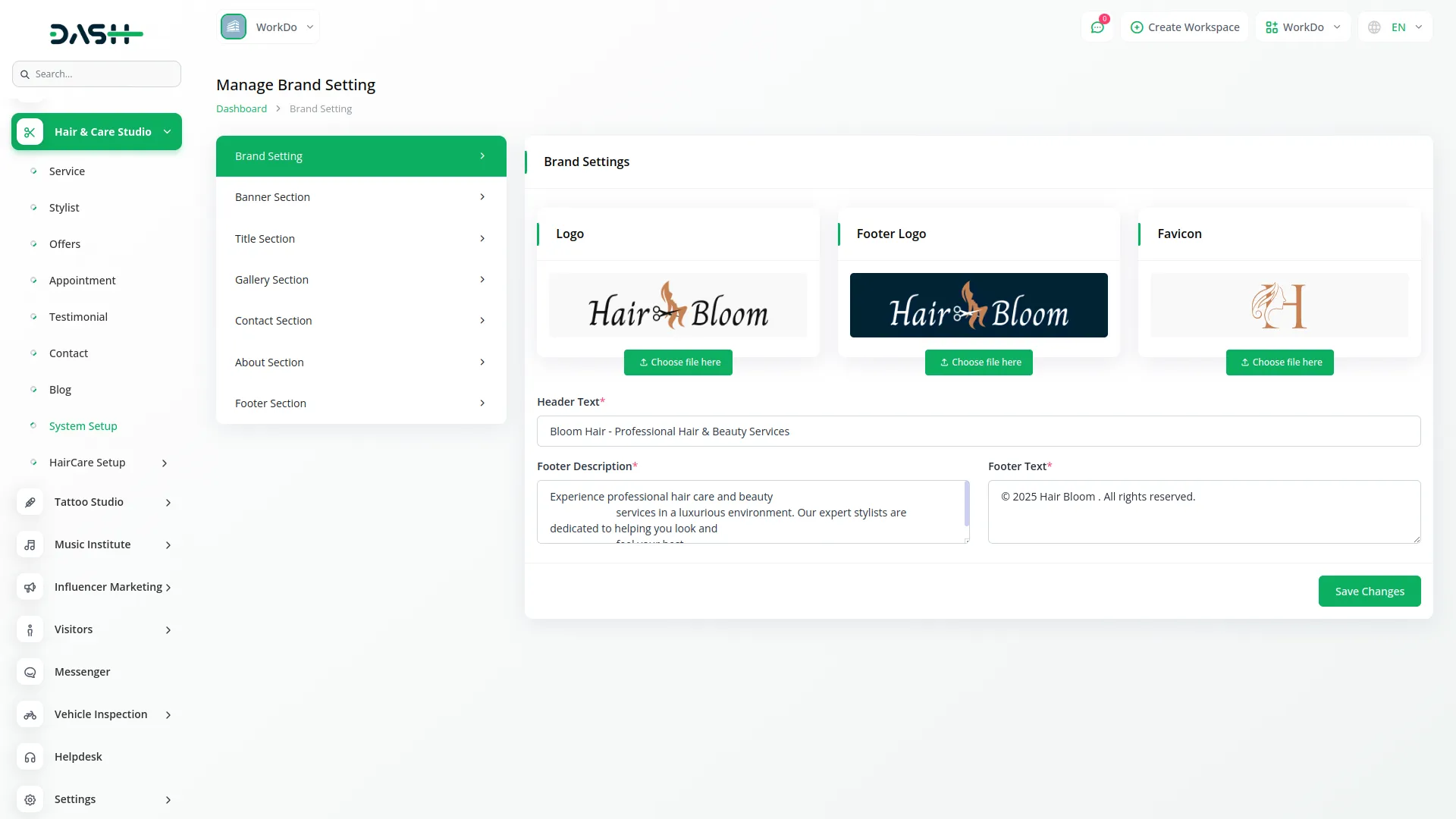Expand the HairCare Setup submenu
The height and width of the screenshot is (819, 1456).
[x=165, y=463]
